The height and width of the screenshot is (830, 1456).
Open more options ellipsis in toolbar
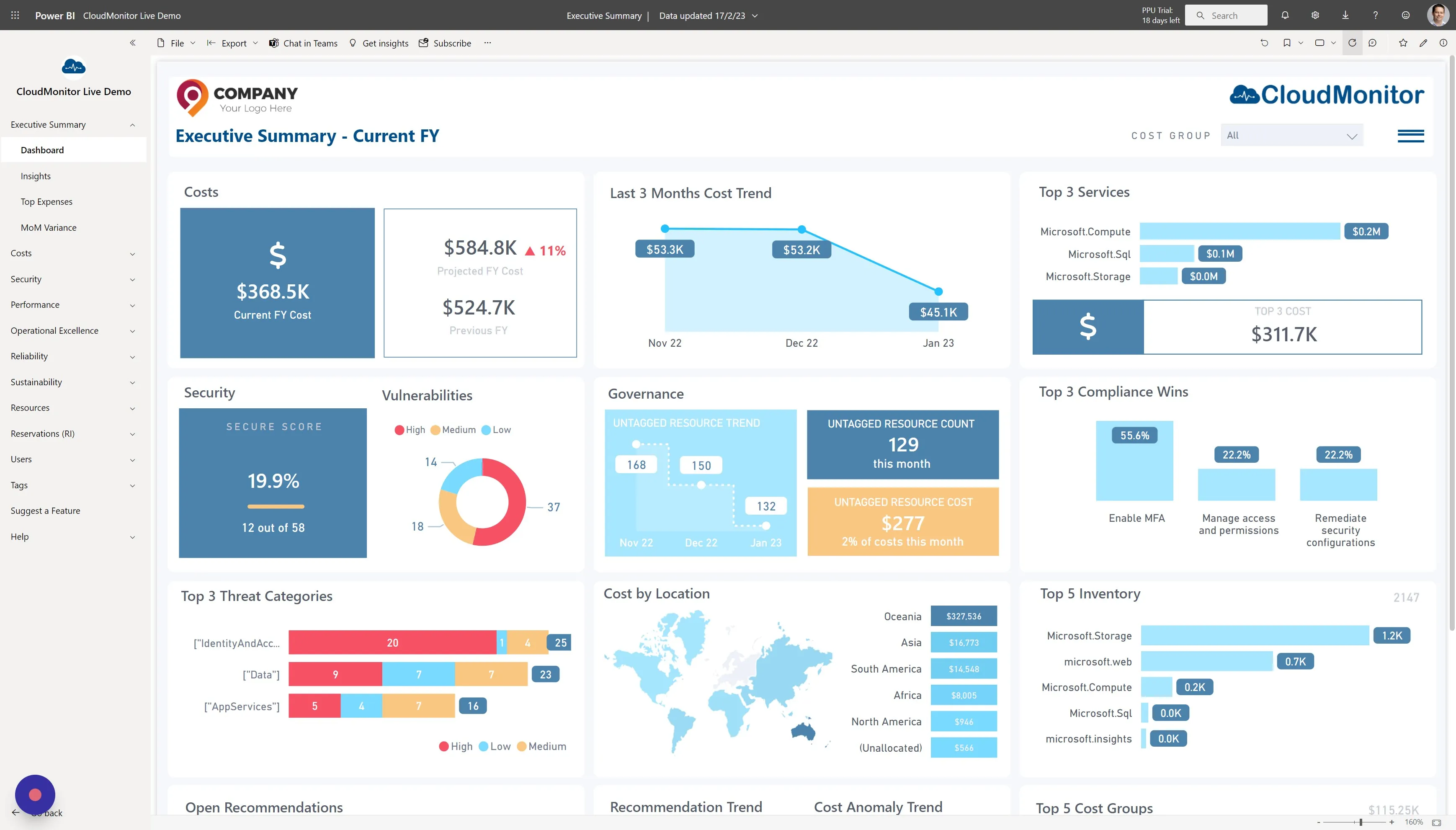(x=487, y=43)
